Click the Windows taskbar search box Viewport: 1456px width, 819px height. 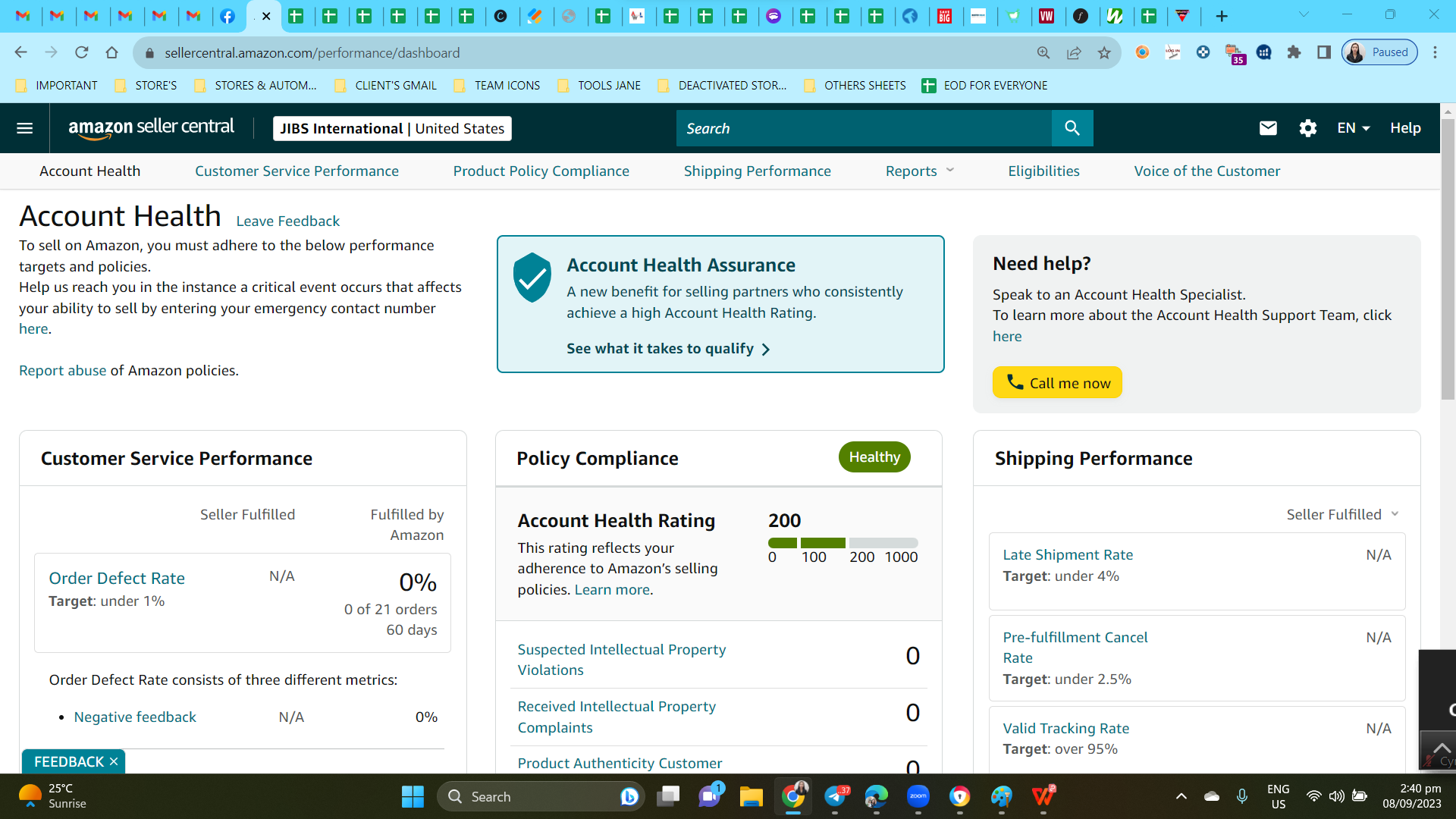tap(541, 796)
